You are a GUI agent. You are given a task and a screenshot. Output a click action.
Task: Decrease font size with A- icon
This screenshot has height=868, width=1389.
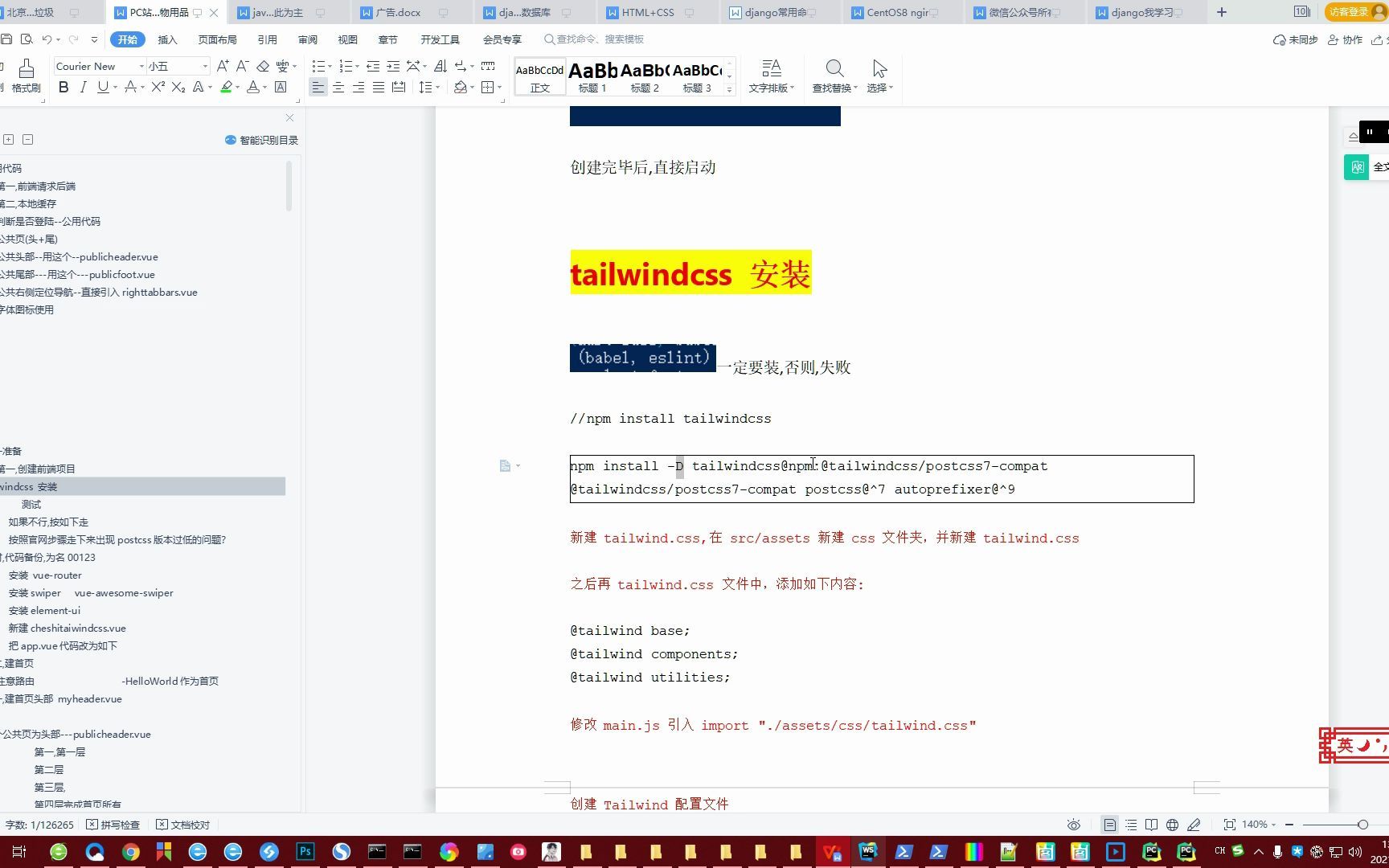coord(242,66)
